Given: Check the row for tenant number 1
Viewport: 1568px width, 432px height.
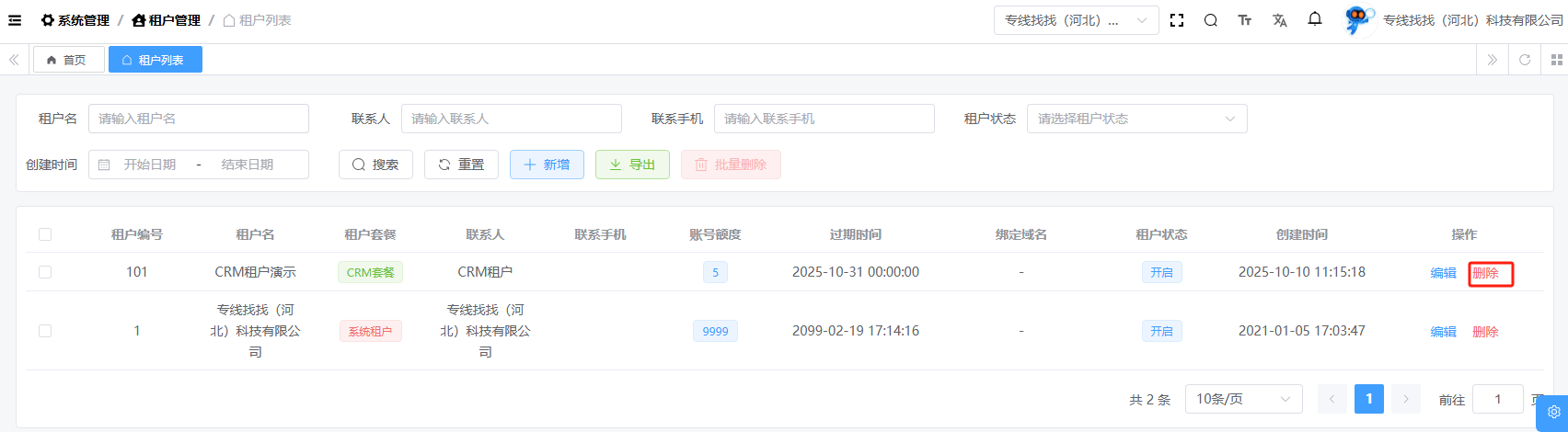Looking at the screenshot, I should [45, 331].
